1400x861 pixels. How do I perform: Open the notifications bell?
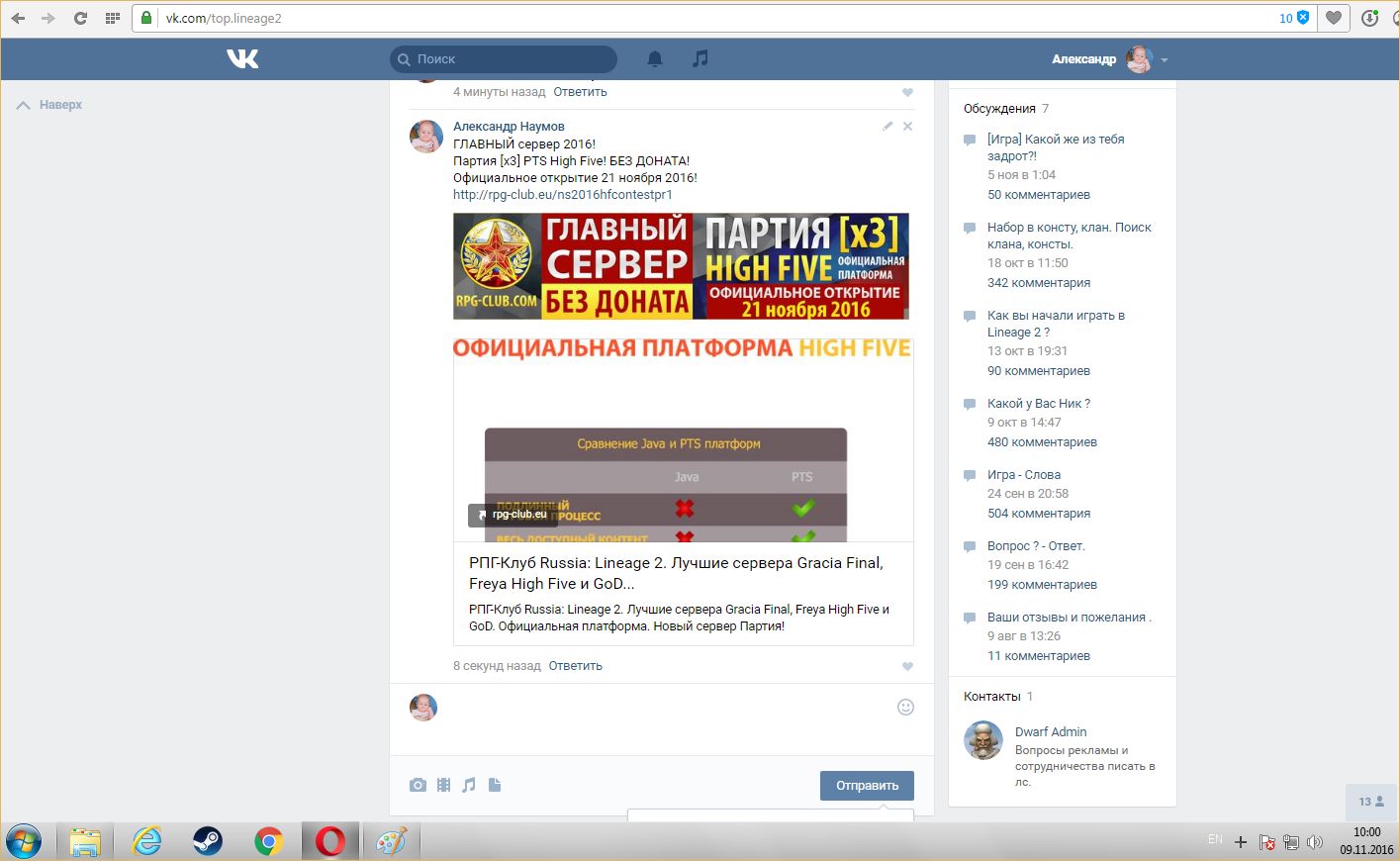(x=655, y=59)
